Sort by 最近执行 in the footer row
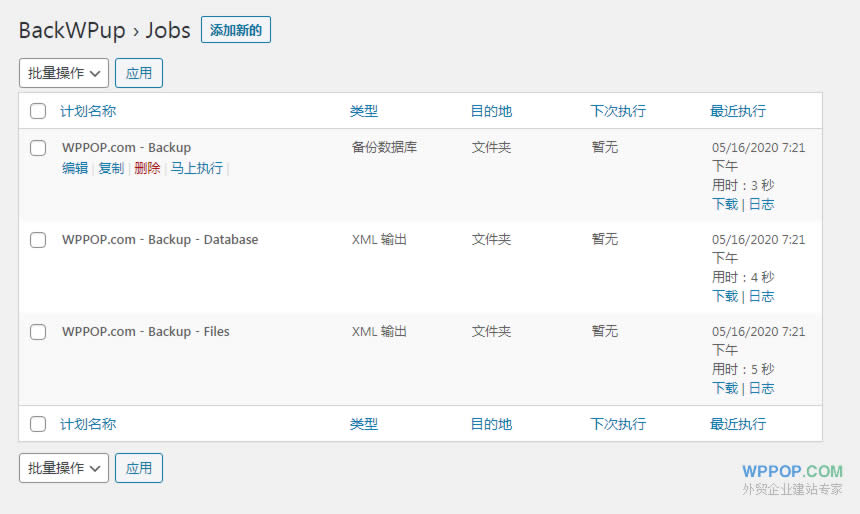 [x=738, y=424]
